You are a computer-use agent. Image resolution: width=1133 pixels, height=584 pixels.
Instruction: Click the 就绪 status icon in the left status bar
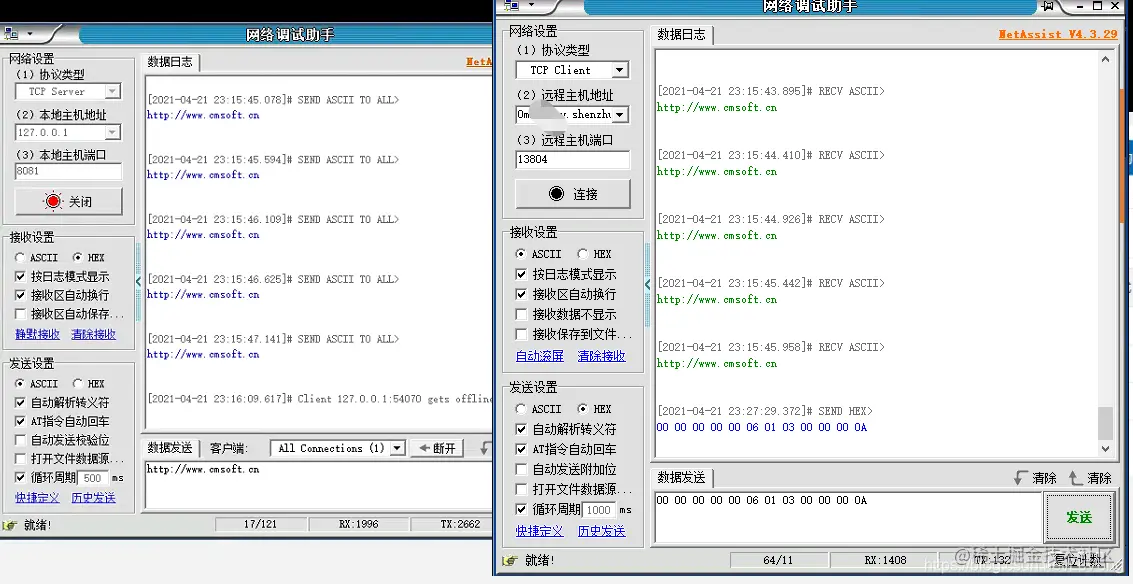pos(10,522)
